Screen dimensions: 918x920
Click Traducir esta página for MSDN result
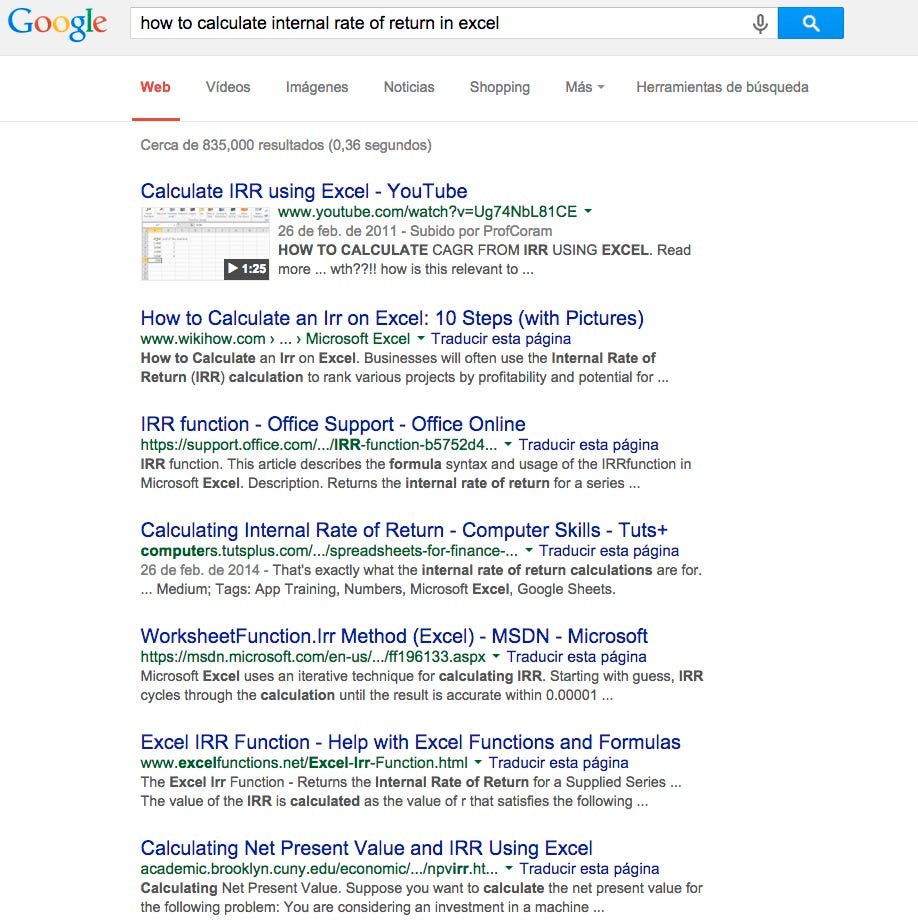577,657
